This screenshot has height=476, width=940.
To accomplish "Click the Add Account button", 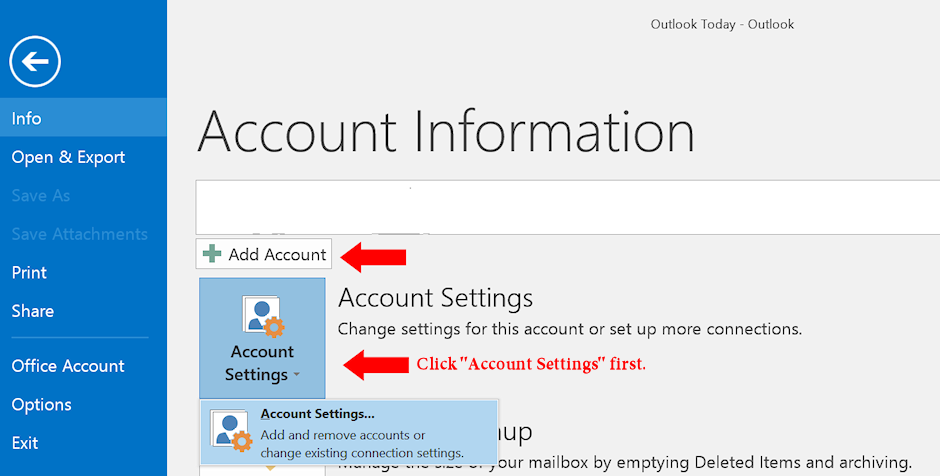I will coord(264,254).
